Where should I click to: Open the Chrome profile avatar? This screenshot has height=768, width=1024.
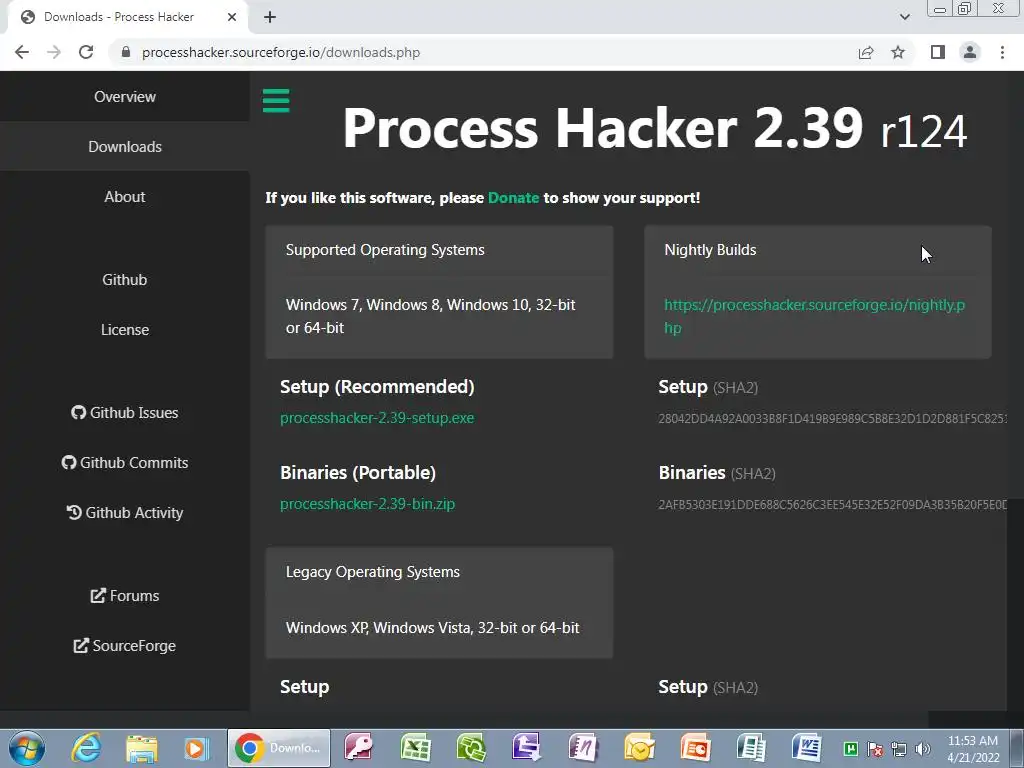970,52
